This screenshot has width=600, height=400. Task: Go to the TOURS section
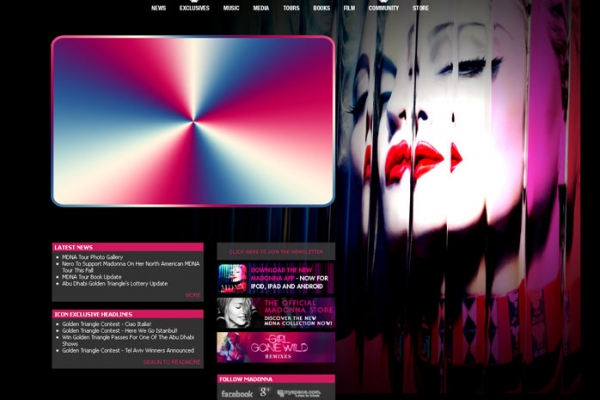coord(291,8)
